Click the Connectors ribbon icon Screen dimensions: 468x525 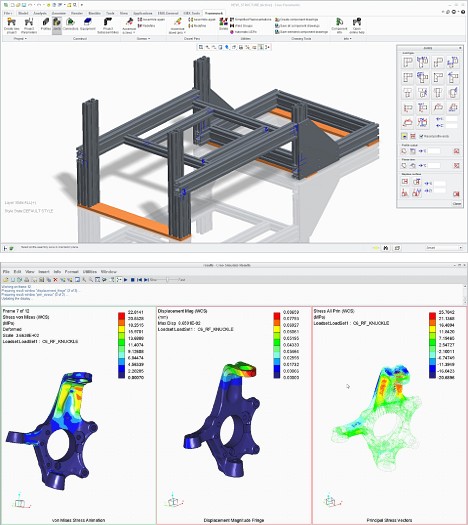70,24
